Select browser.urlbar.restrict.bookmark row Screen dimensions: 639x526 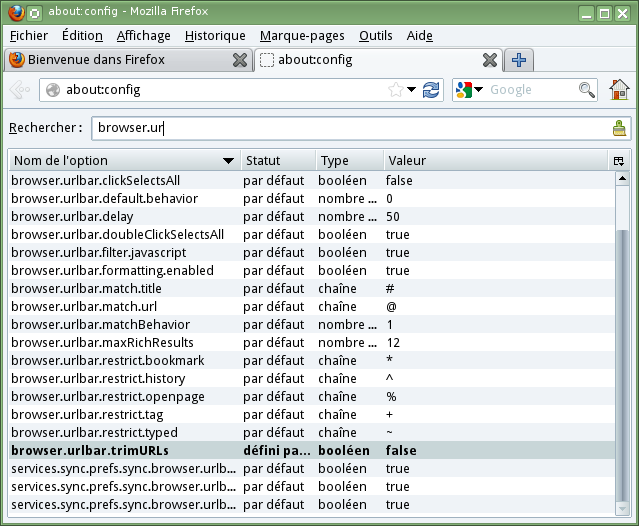[x=312, y=361]
